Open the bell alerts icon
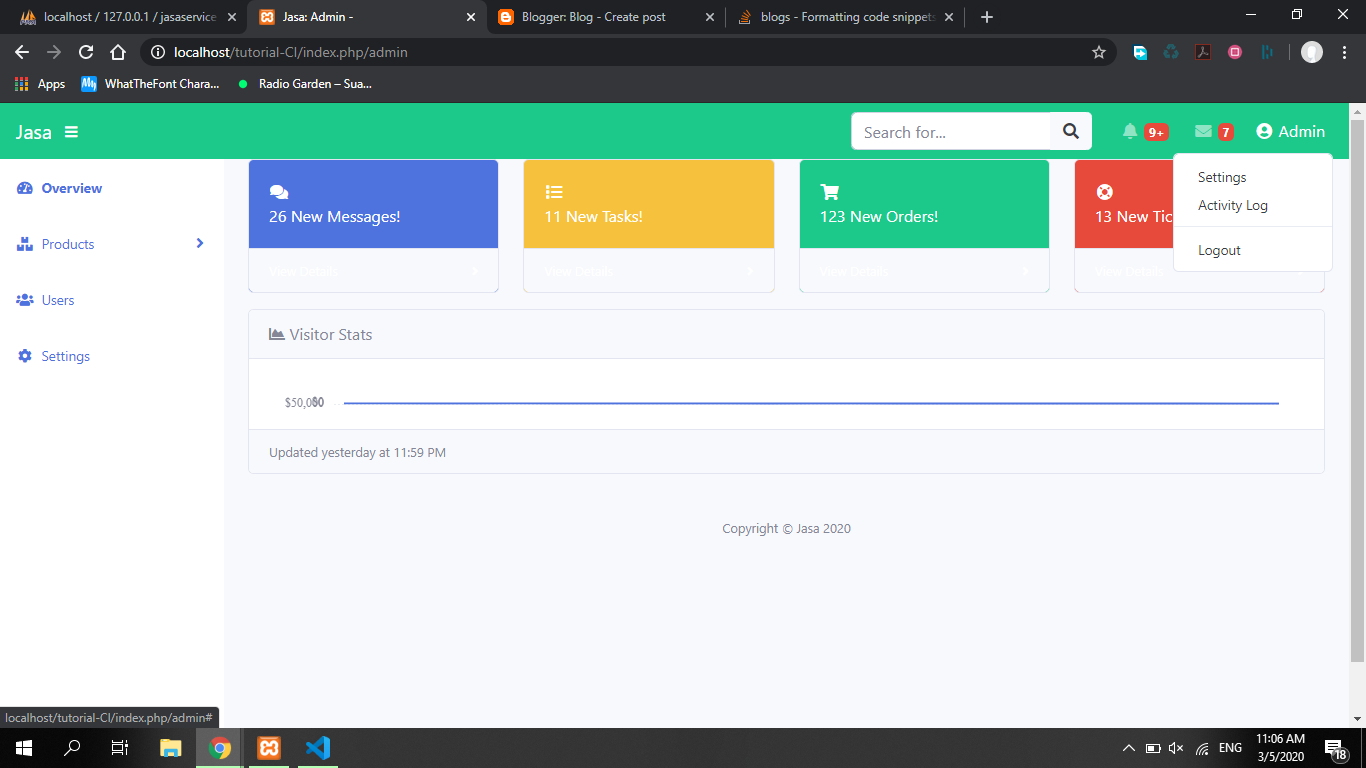Screen dimensions: 1366x768 point(1130,131)
